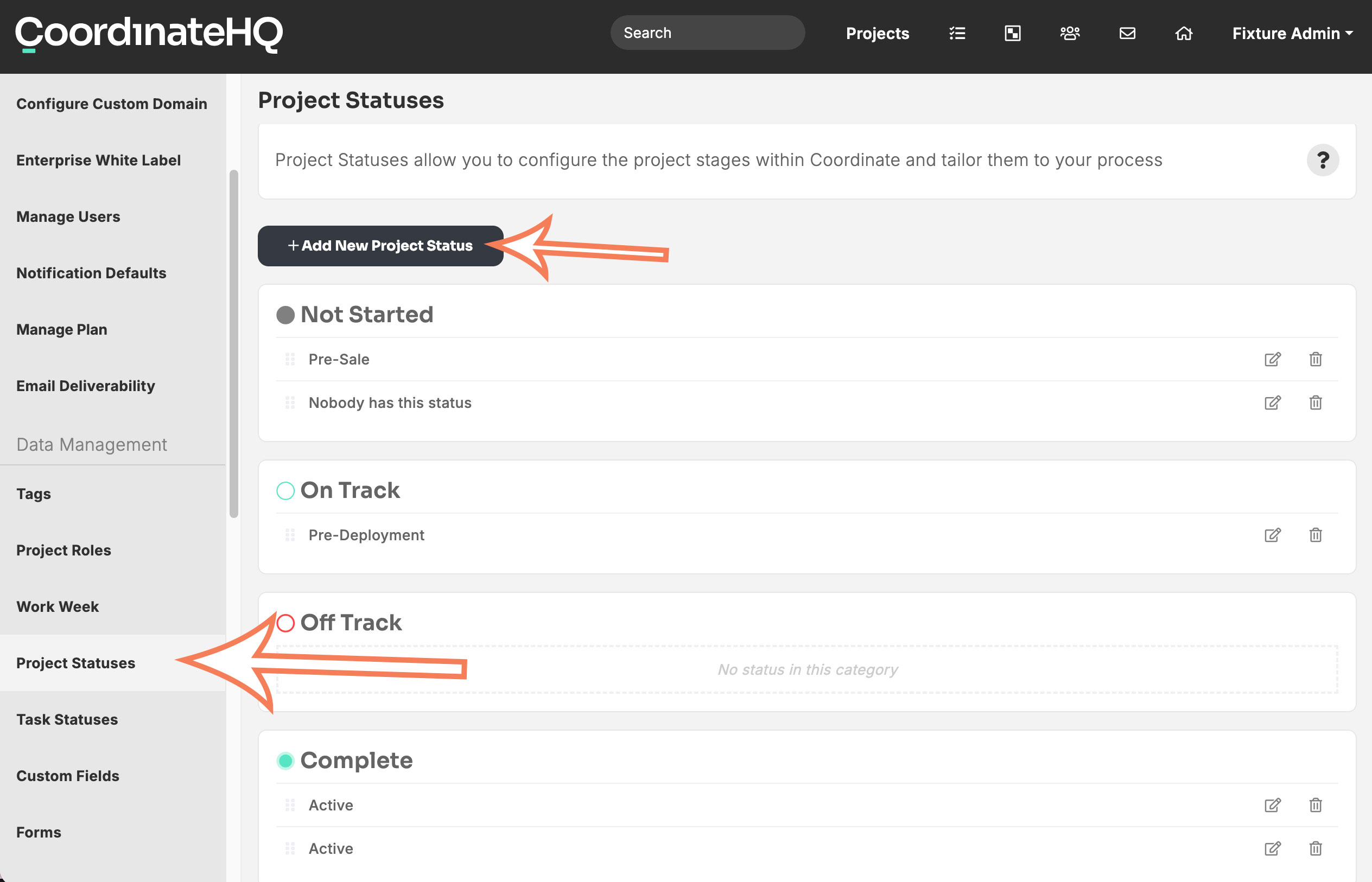Open the dashboard board icon in header

point(1013,33)
